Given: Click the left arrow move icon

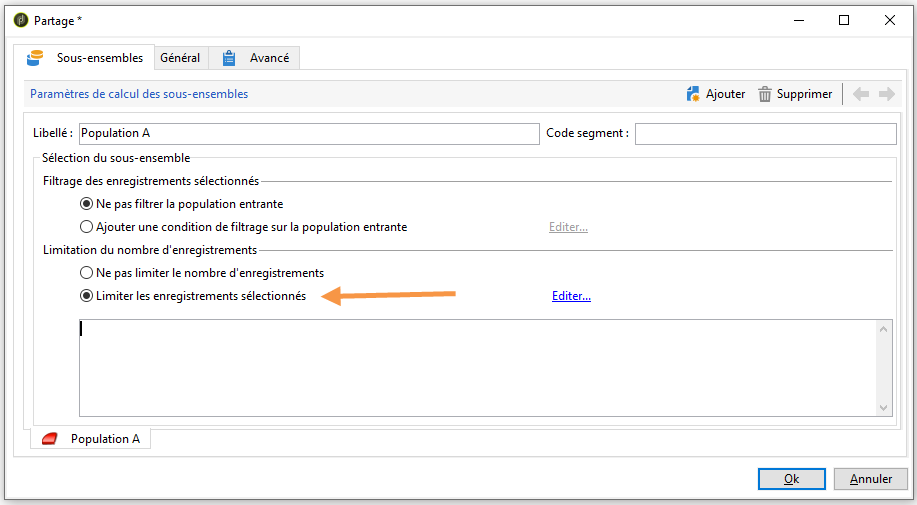Looking at the screenshot, I should (x=861, y=94).
